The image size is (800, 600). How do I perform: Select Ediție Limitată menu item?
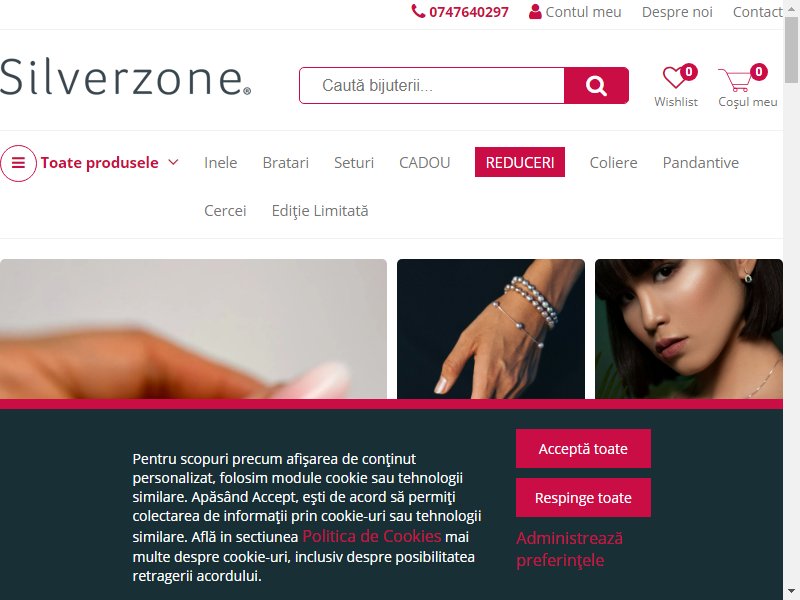click(320, 211)
